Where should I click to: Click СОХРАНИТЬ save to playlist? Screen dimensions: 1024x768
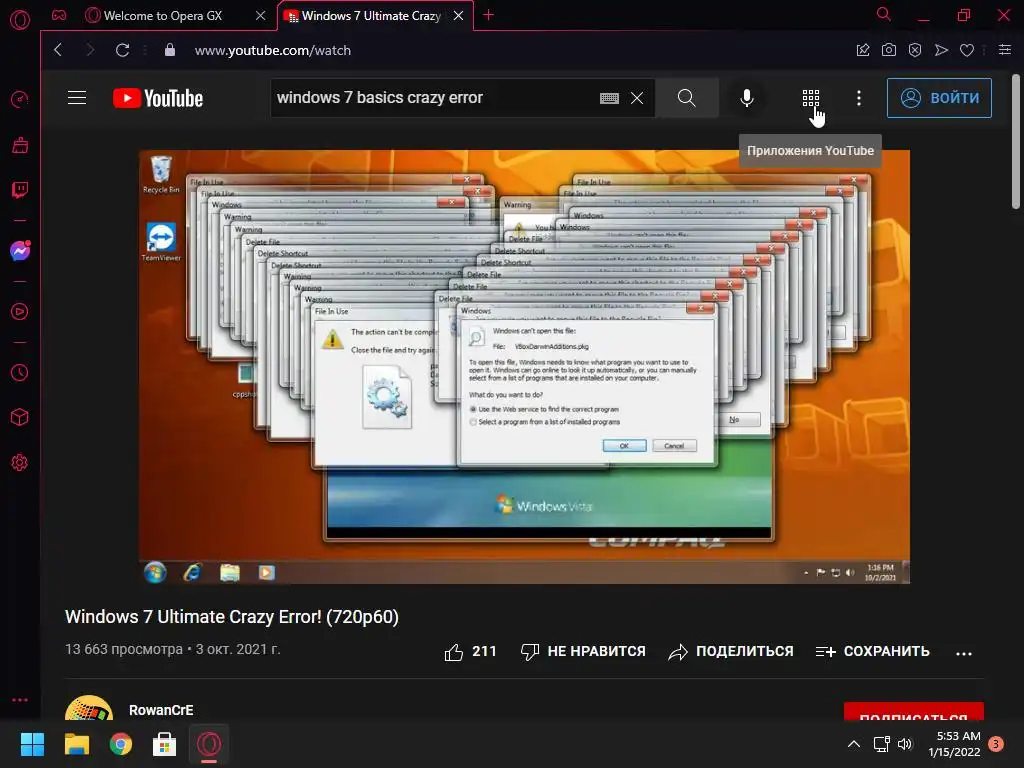click(x=872, y=651)
